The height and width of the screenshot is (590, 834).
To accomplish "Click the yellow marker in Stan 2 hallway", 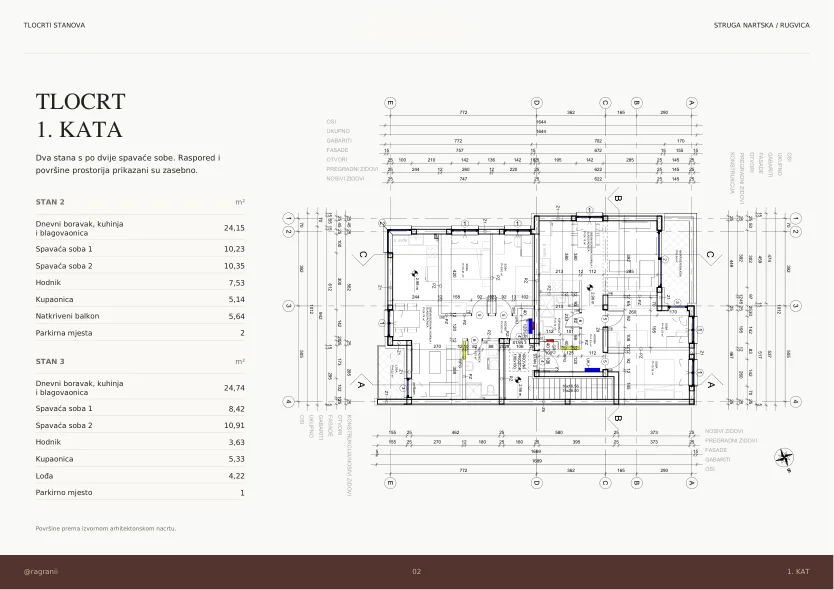I will coord(464,349).
